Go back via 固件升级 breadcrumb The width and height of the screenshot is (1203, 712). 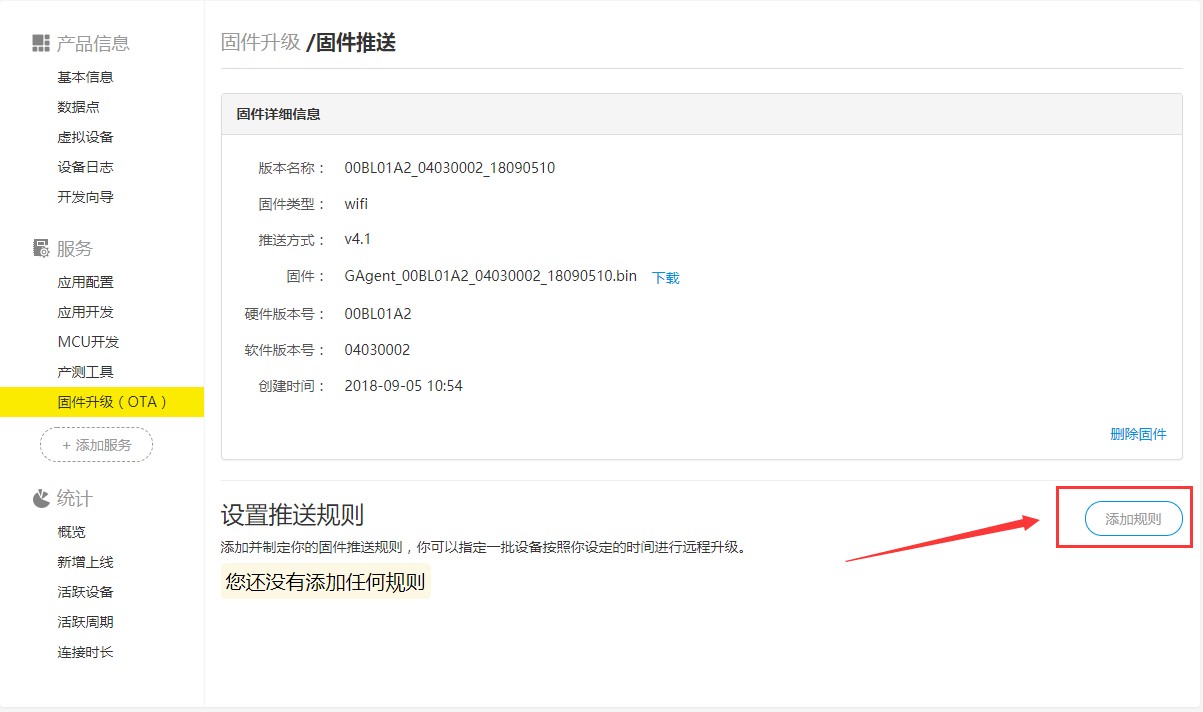(260, 42)
